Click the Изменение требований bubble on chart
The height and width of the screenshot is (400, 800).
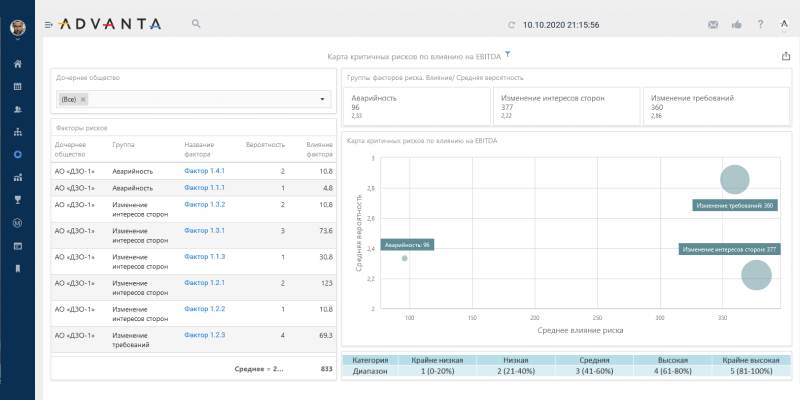735,179
